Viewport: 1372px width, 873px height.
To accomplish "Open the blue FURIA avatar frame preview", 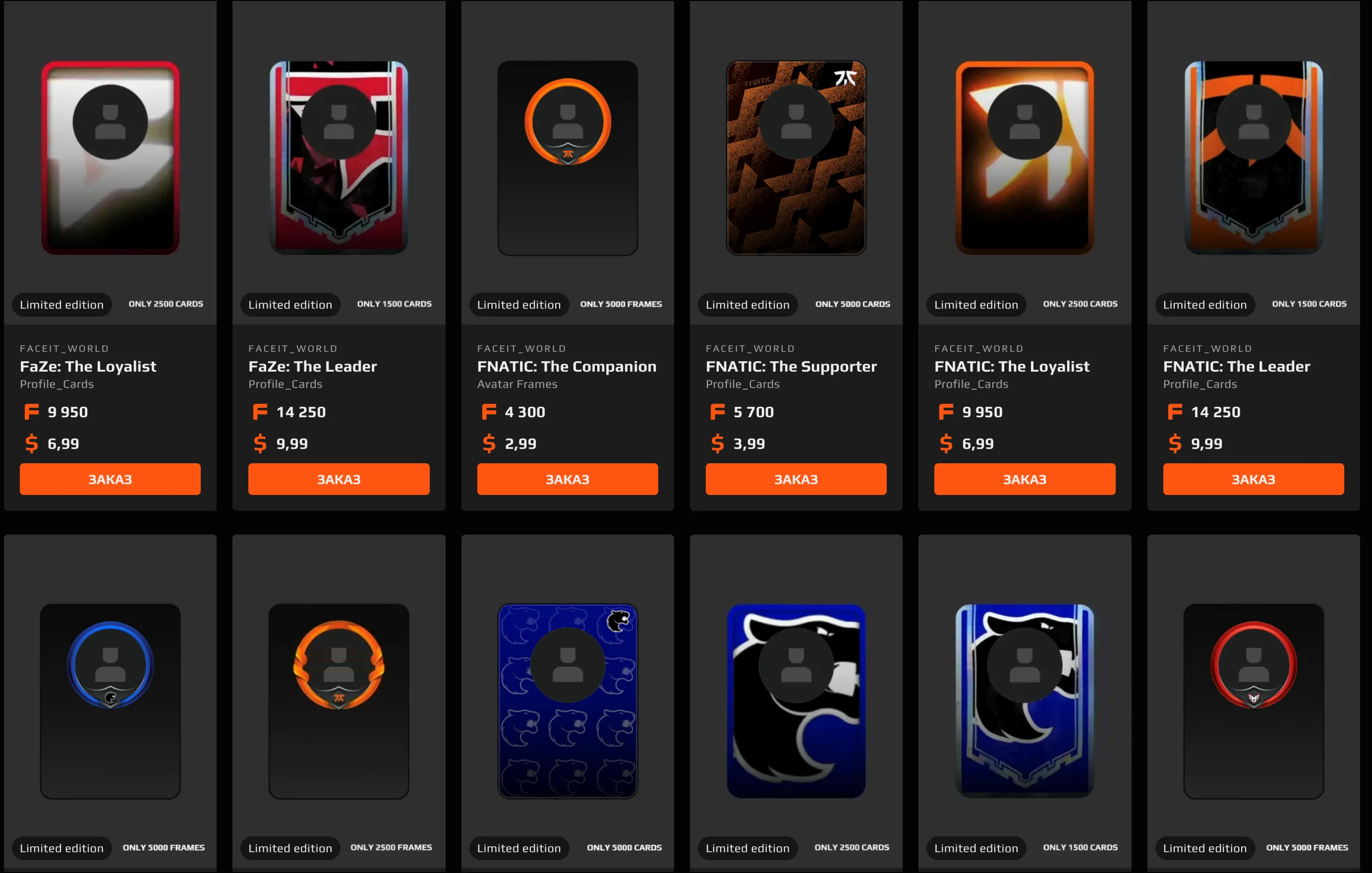I will coord(110,701).
